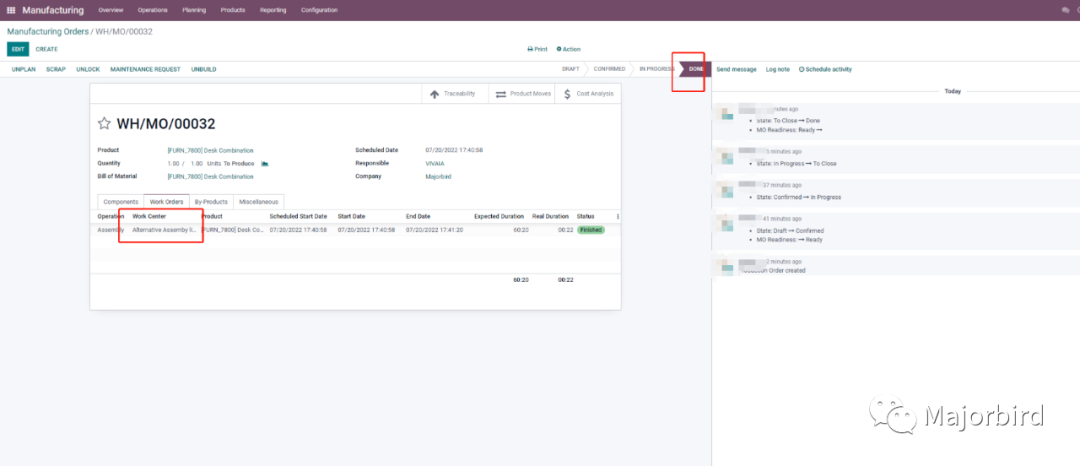Click Schedule activity in chatter
1080x466 pixels.
(x=825, y=69)
